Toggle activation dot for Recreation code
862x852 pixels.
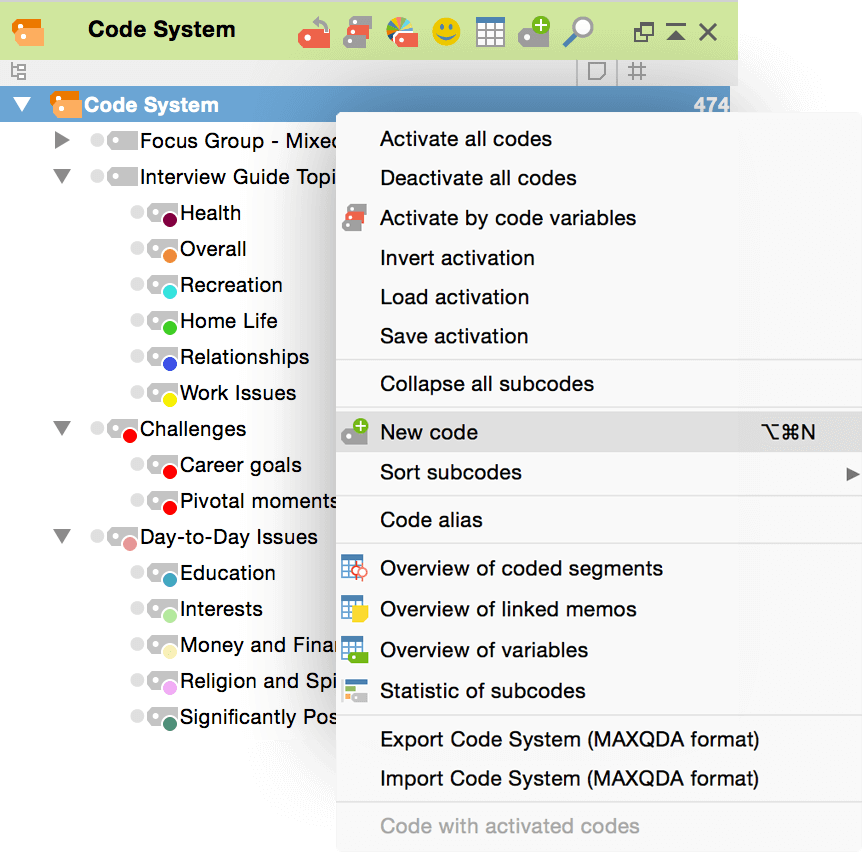[x=137, y=284]
